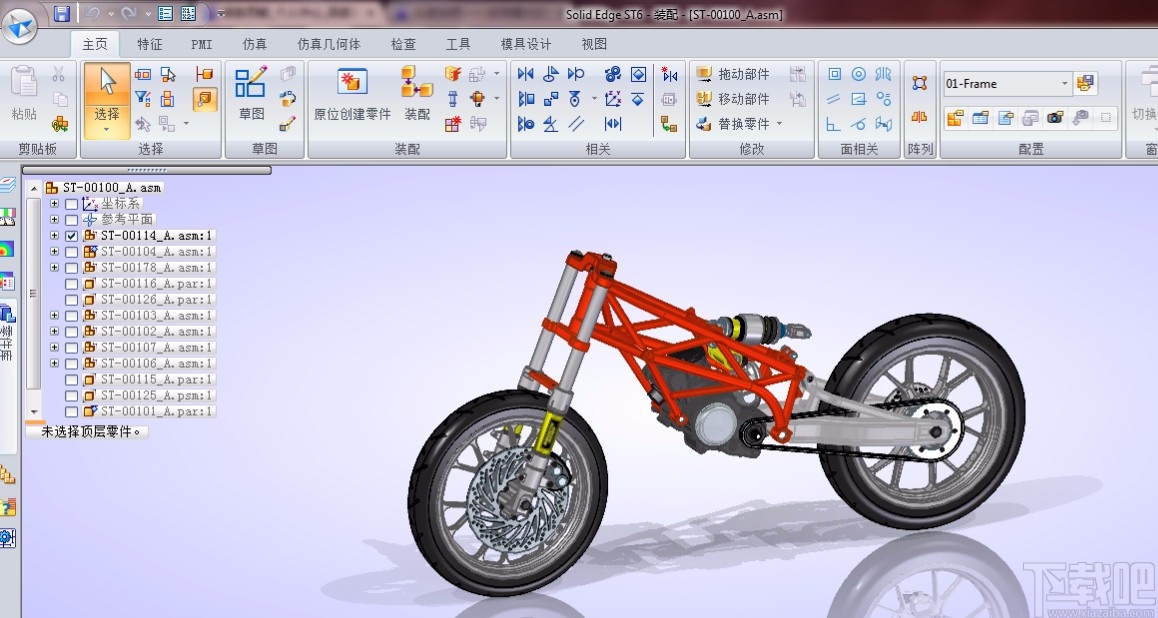Click the Tangent face relate icon
The height and width of the screenshot is (618, 1158).
(859, 123)
